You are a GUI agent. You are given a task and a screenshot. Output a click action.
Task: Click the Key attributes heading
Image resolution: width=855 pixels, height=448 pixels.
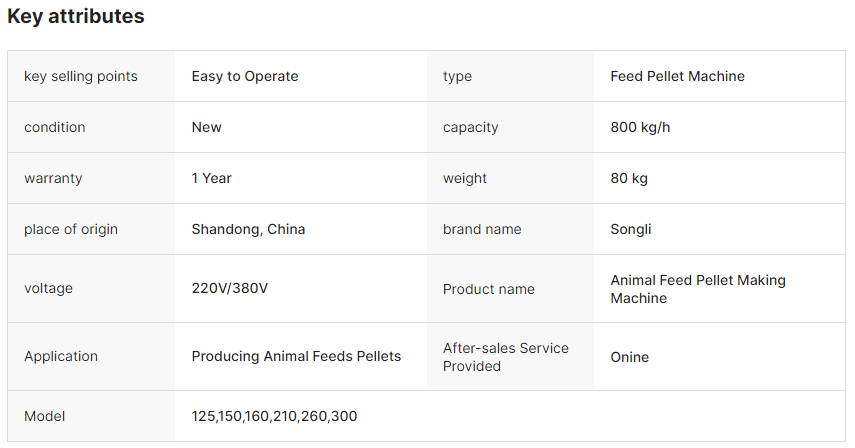coord(76,16)
